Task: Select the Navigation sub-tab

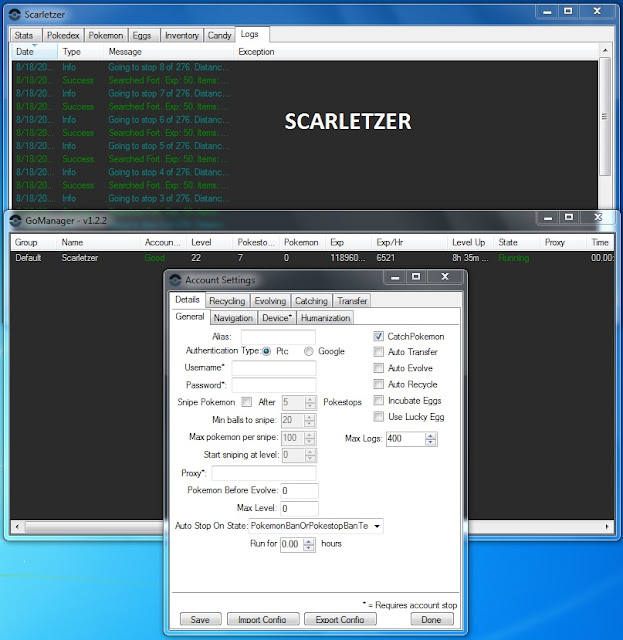Action: (233, 318)
